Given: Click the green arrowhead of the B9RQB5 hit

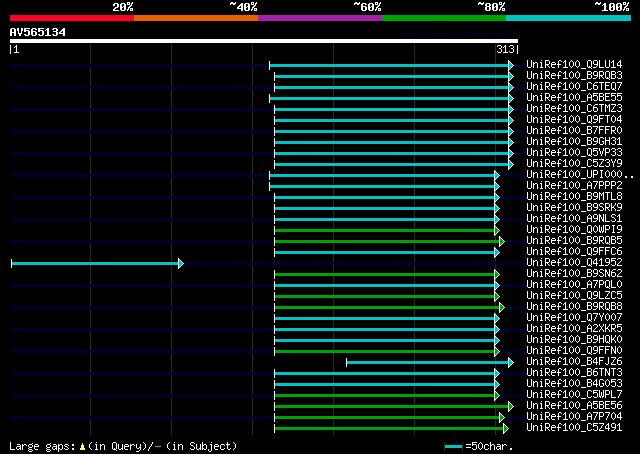Looking at the screenshot, I should pos(501,241).
